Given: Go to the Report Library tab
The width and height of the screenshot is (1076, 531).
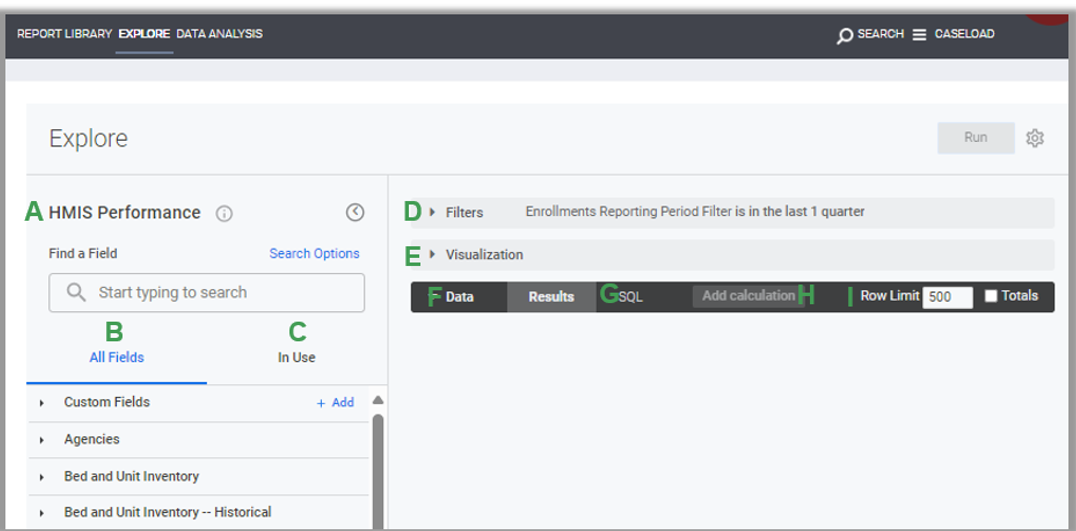Looking at the screenshot, I should (65, 34).
